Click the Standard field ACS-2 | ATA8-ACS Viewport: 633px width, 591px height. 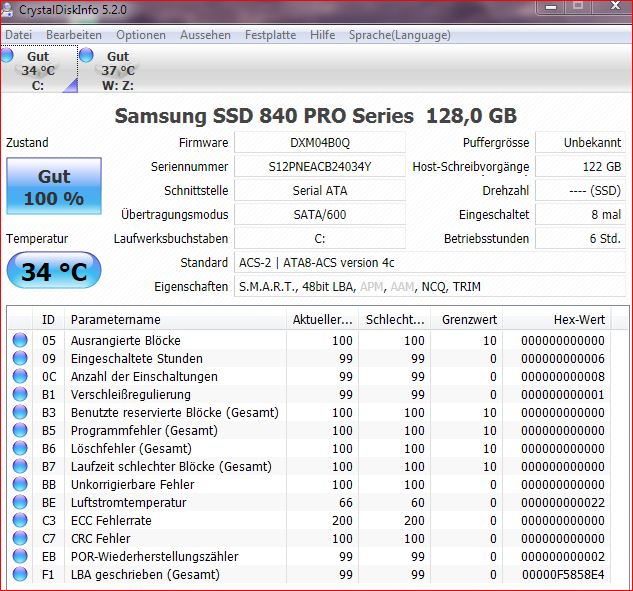tap(430, 263)
